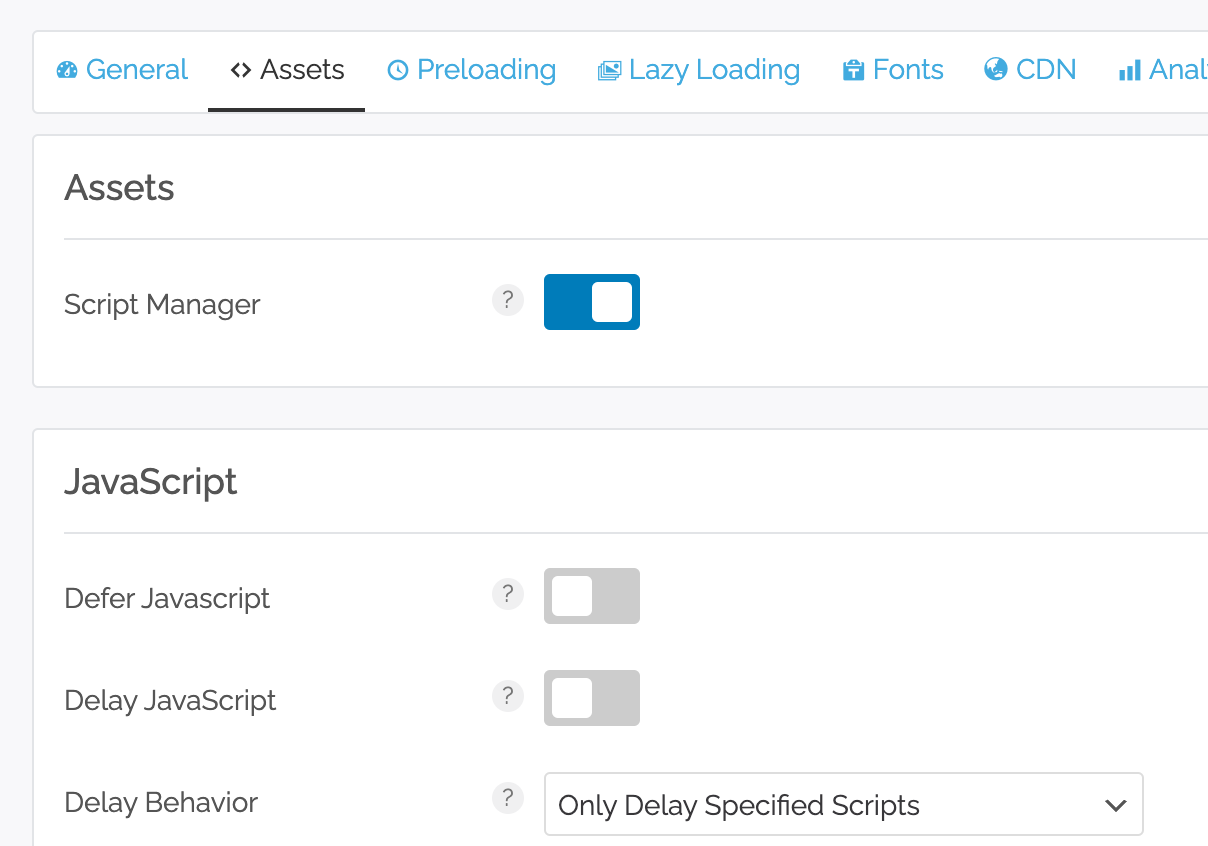Click the Delay Behavior label
This screenshot has width=1208, height=846.
(161, 802)
